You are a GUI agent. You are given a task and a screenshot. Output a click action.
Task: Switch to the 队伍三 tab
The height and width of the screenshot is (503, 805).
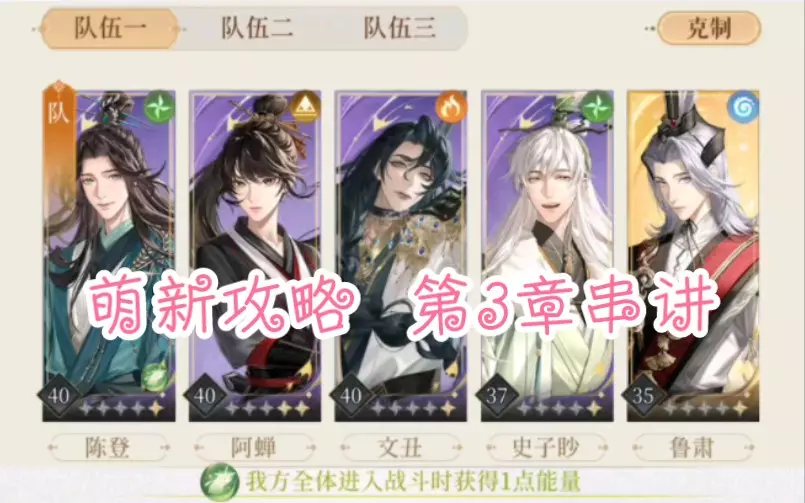(399, 28)
